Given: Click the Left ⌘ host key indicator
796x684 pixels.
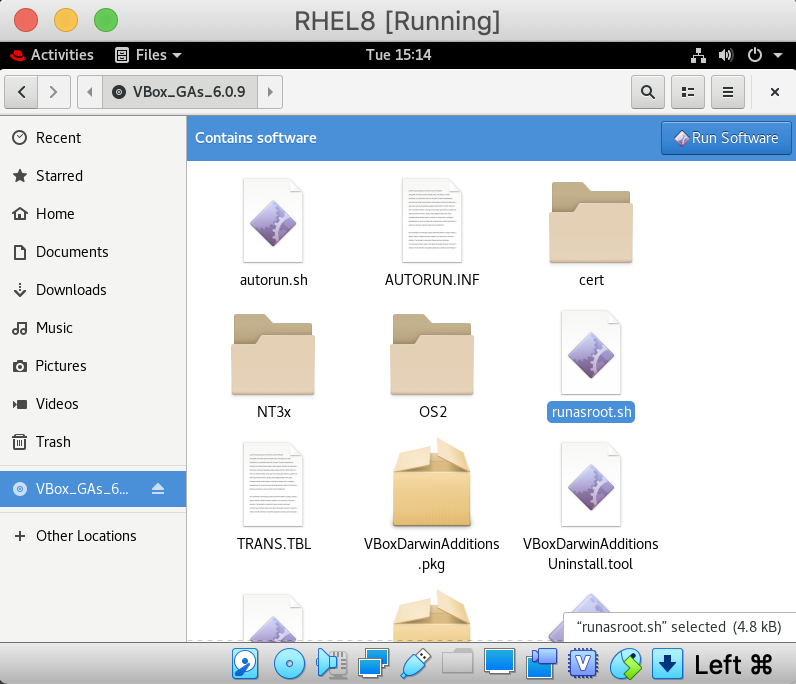Looking at the screenshot, I should click(733, 665).
